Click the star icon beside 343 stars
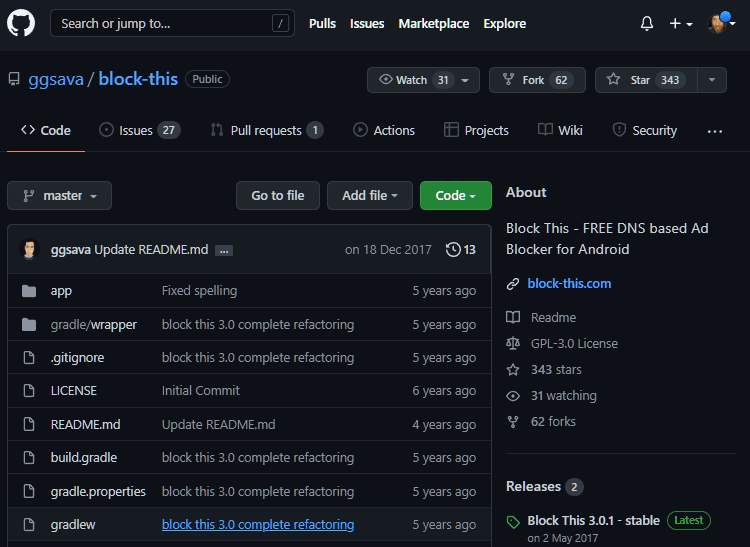750x547 pixels. (x=513, y=370)
